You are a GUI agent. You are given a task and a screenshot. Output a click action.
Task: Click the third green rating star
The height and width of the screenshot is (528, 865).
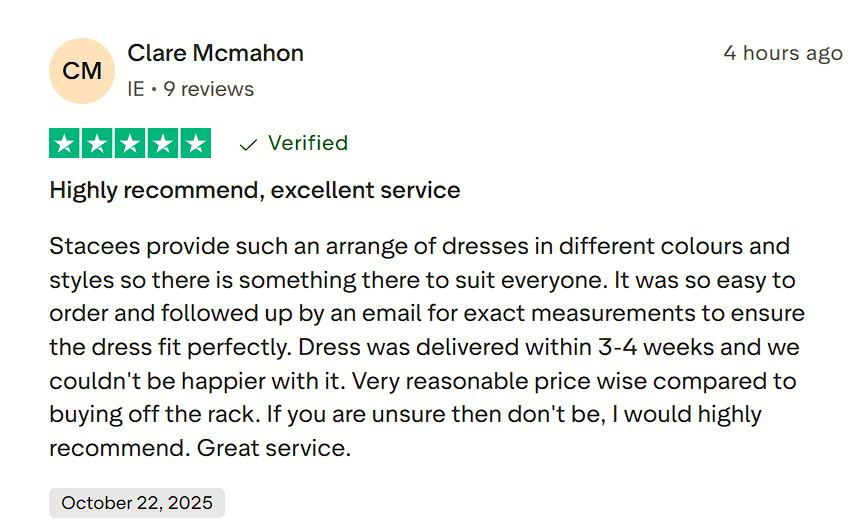coord(130,144)
